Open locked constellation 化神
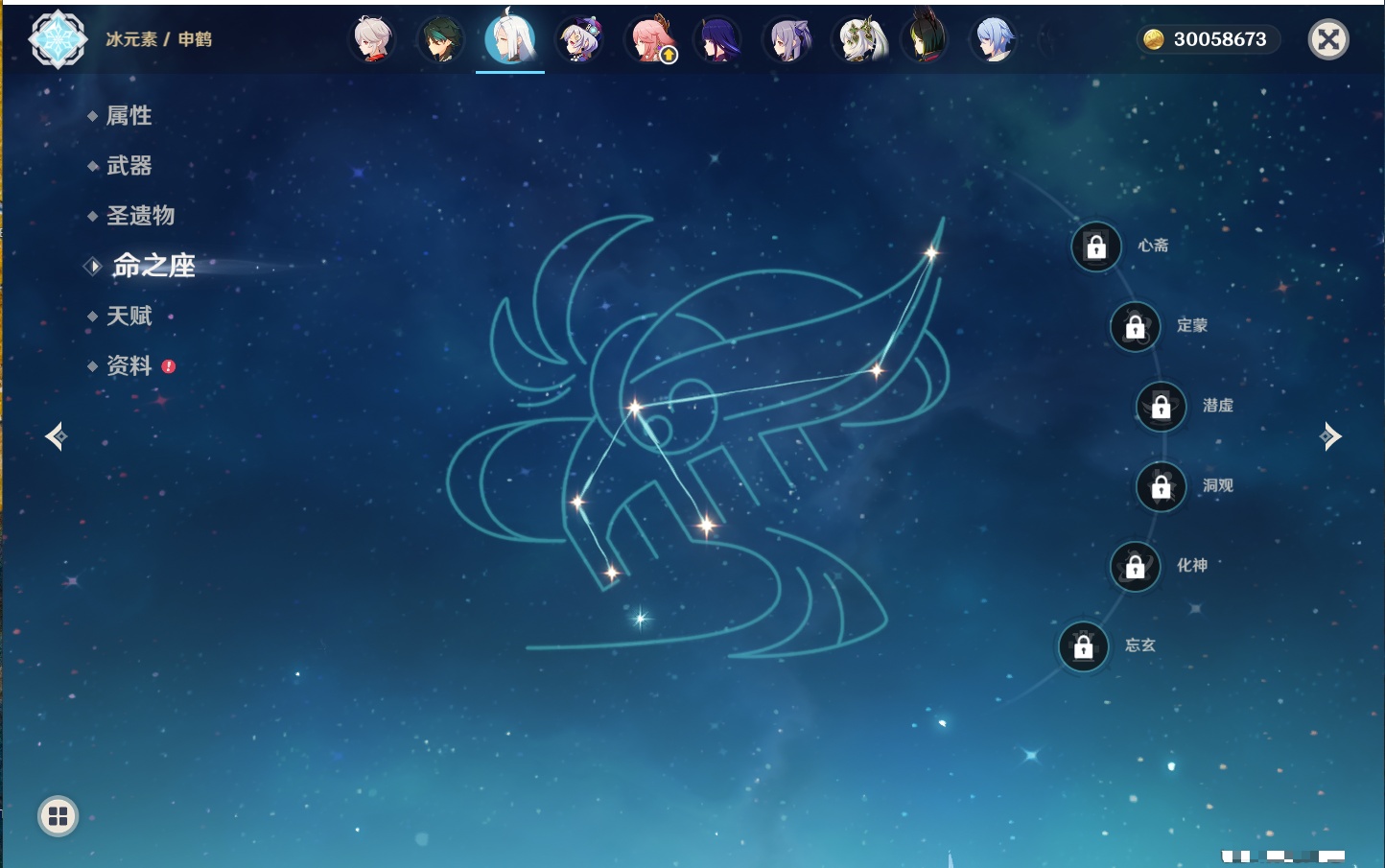Image resolution: width=1385 pixels, height=868 pixels. [x=1136, y=567]
